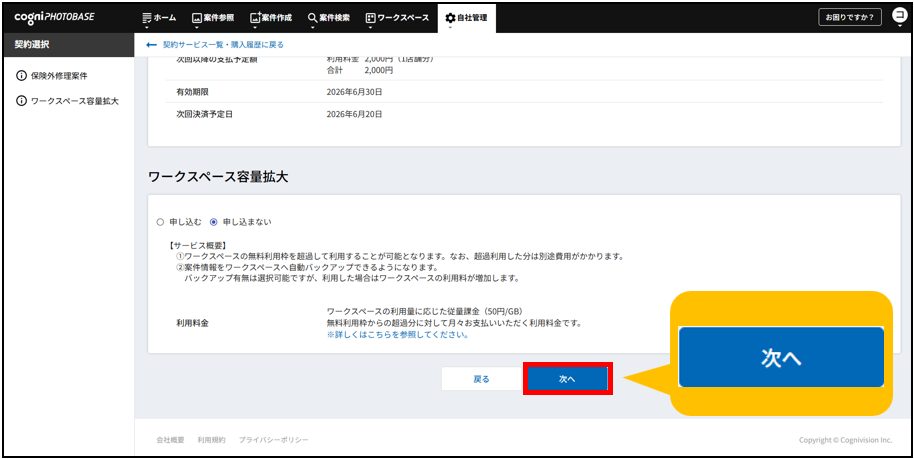Click info icon beside ワークスペース容量拡大

click(21, 101)
